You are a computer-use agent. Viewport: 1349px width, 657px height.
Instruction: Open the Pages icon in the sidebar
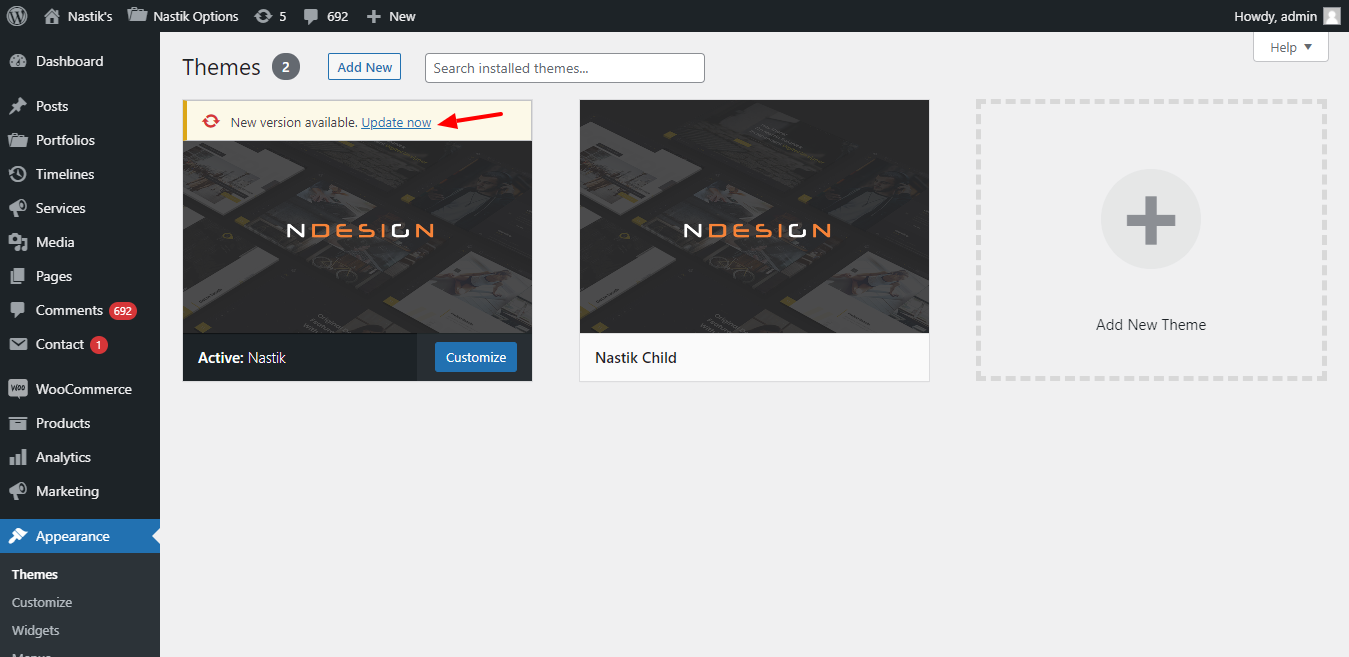[20, 275]
